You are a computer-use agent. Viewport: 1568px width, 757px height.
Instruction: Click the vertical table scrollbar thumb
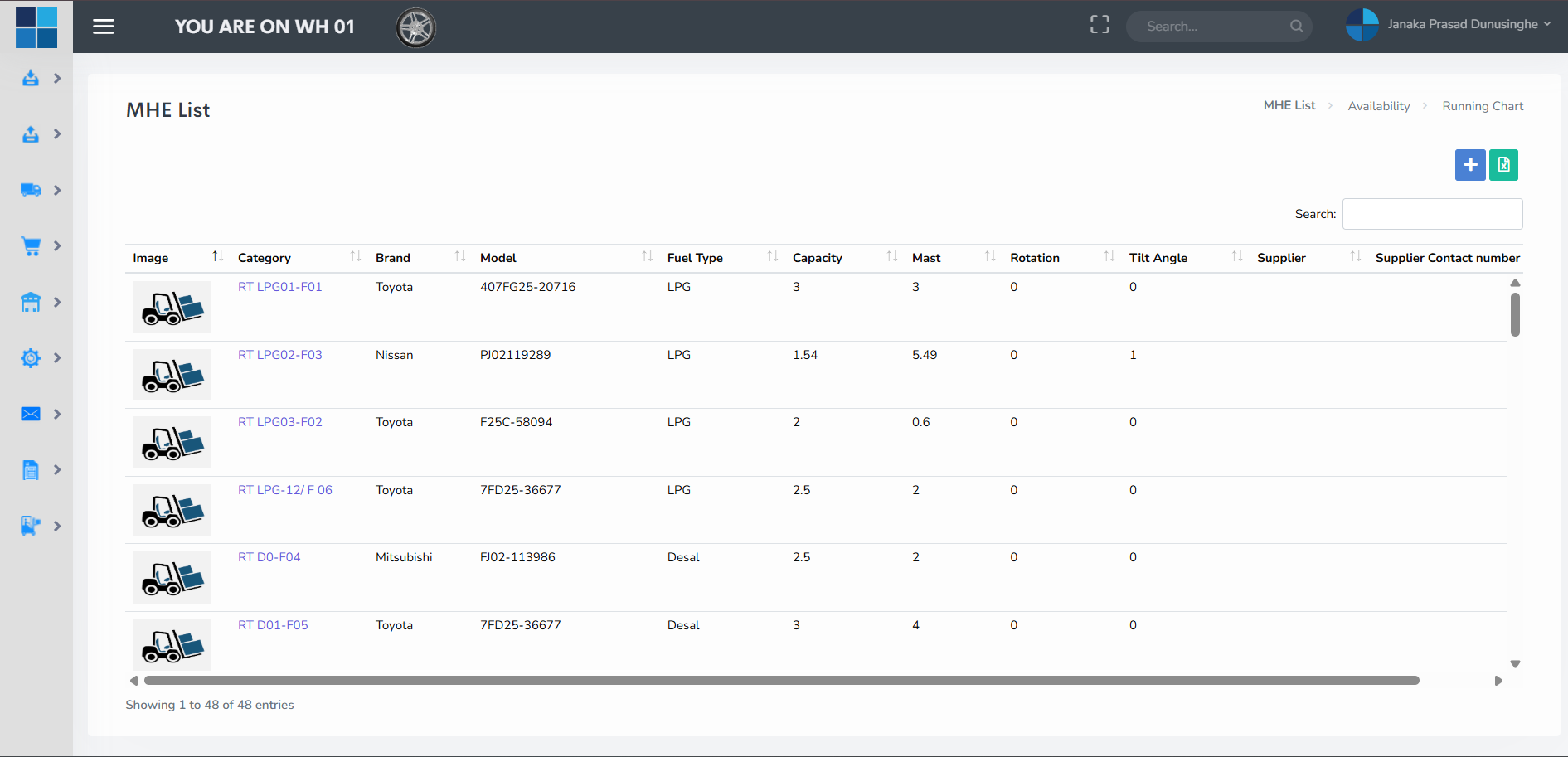(1515, 314)
